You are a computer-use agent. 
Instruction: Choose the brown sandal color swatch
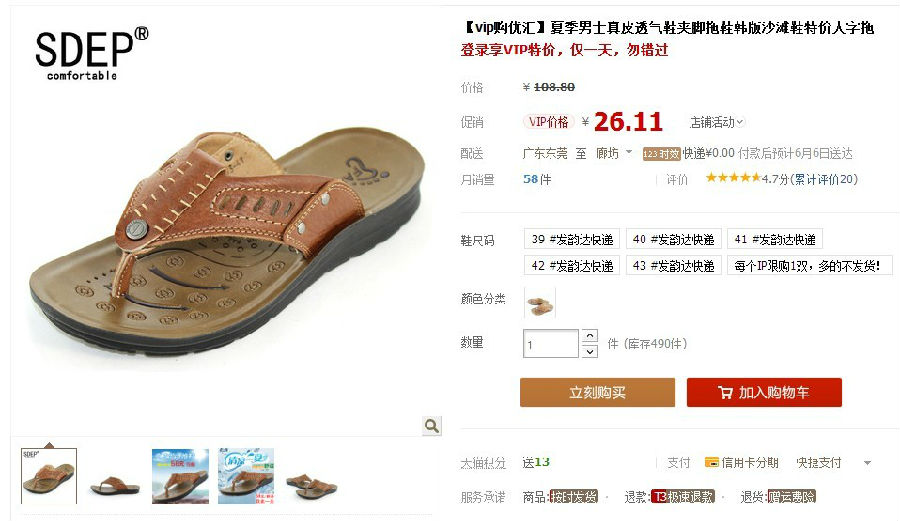point(540,303)
